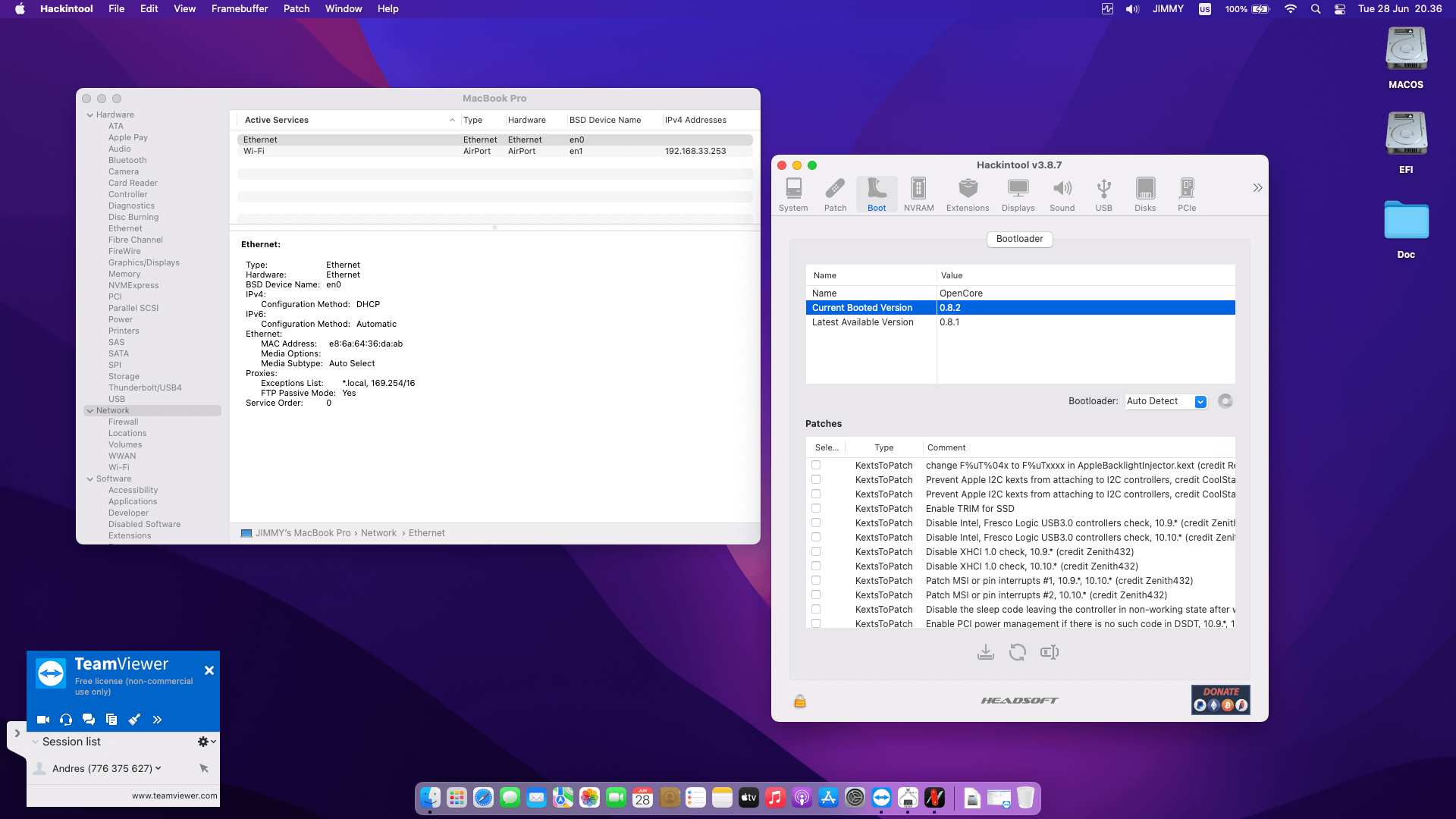1456x819 pixels.
Task: Collapse the Software tree section
Action: point(90,479)
